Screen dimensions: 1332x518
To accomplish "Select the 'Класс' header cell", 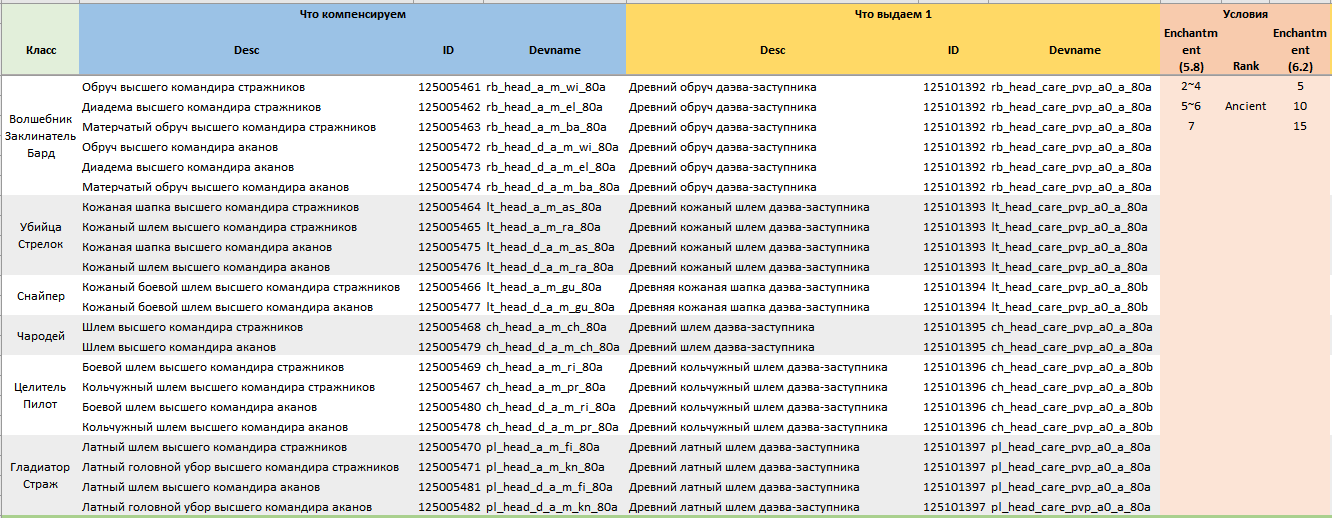I will 41,50.
